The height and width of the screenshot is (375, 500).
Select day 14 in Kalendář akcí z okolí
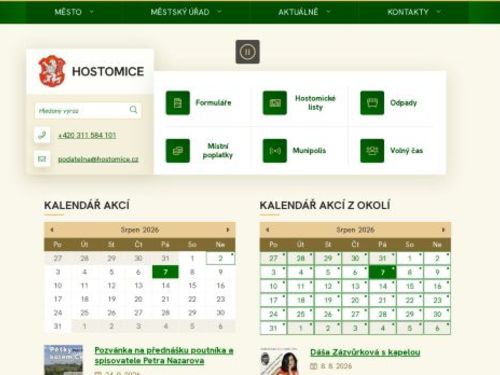pyautogui.click(x=382, y=286)
